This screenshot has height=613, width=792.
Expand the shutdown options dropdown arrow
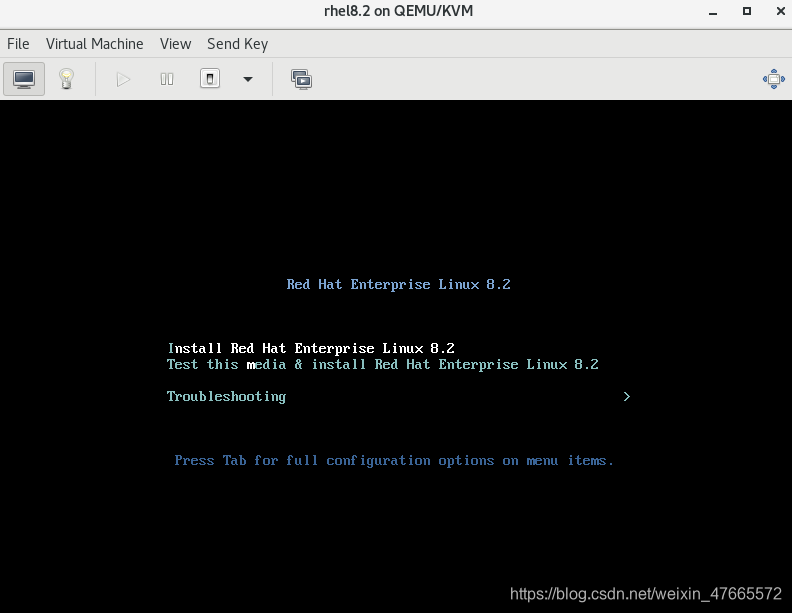click(248, 79)
